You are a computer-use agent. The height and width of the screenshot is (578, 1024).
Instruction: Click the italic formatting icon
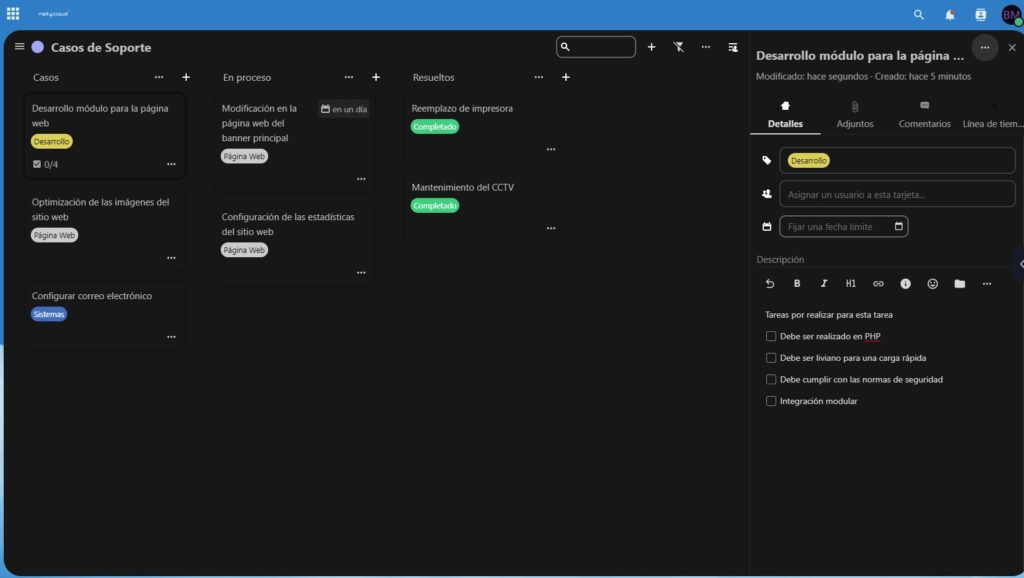click(824, 283)
